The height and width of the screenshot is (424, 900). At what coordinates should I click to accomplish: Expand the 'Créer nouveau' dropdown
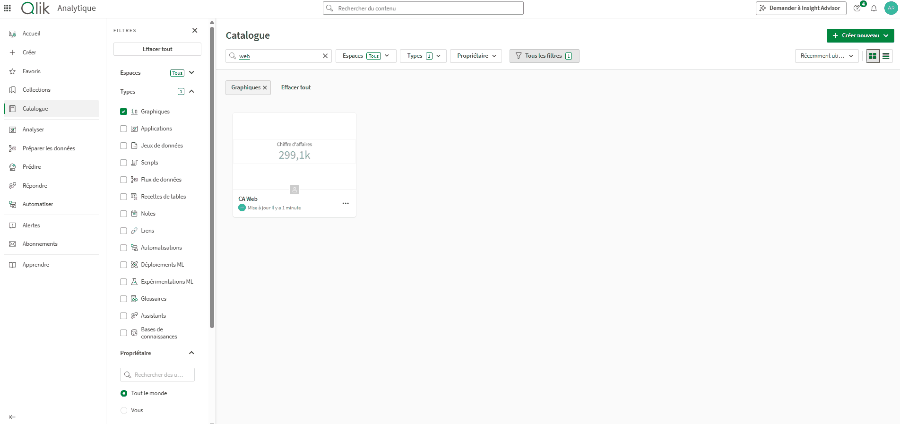click(x=860, y=35)
